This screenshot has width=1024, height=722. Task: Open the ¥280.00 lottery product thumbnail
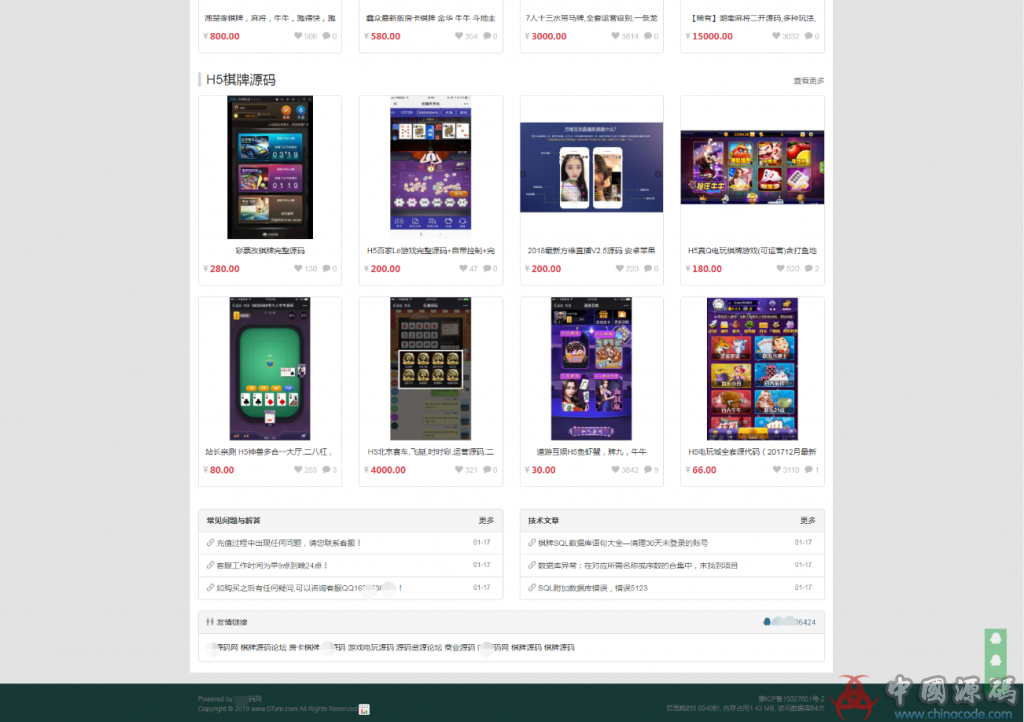coord(270,167)
